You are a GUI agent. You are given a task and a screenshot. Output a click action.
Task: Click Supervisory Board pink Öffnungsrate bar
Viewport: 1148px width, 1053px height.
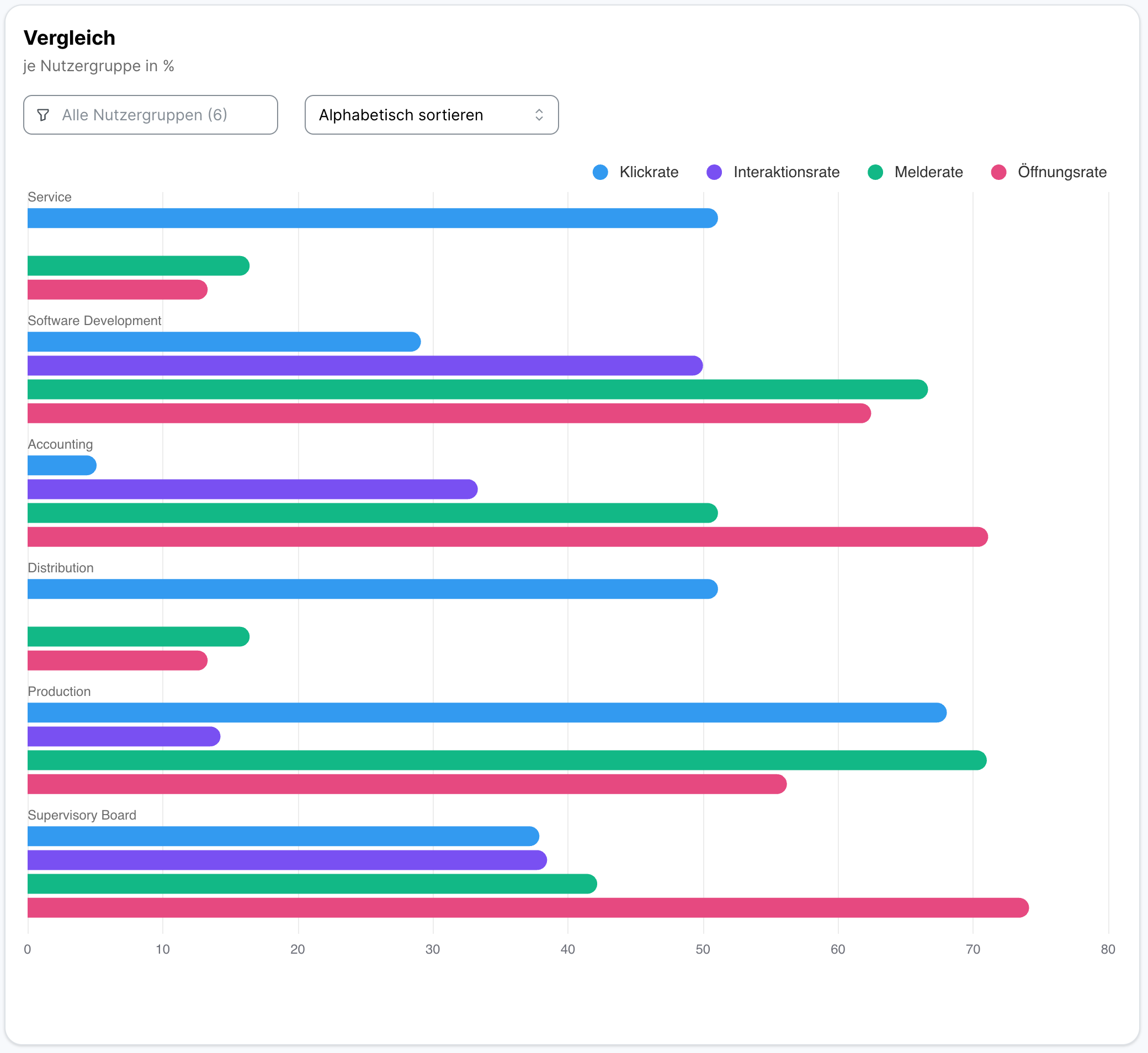(527, 908)
